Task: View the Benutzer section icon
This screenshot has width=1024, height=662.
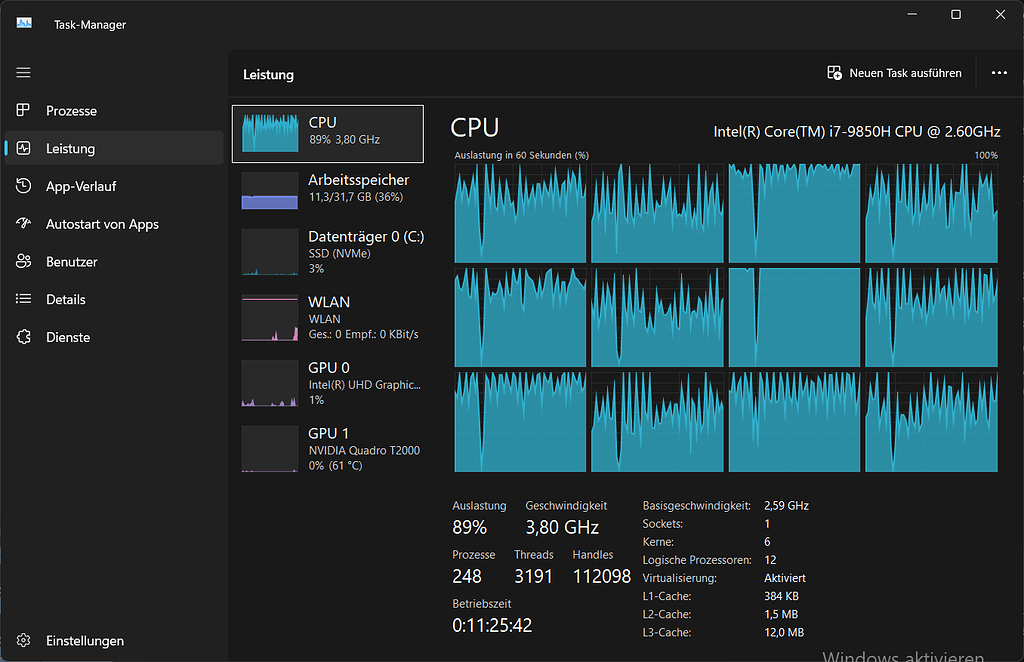Action: tap(22, 261)
